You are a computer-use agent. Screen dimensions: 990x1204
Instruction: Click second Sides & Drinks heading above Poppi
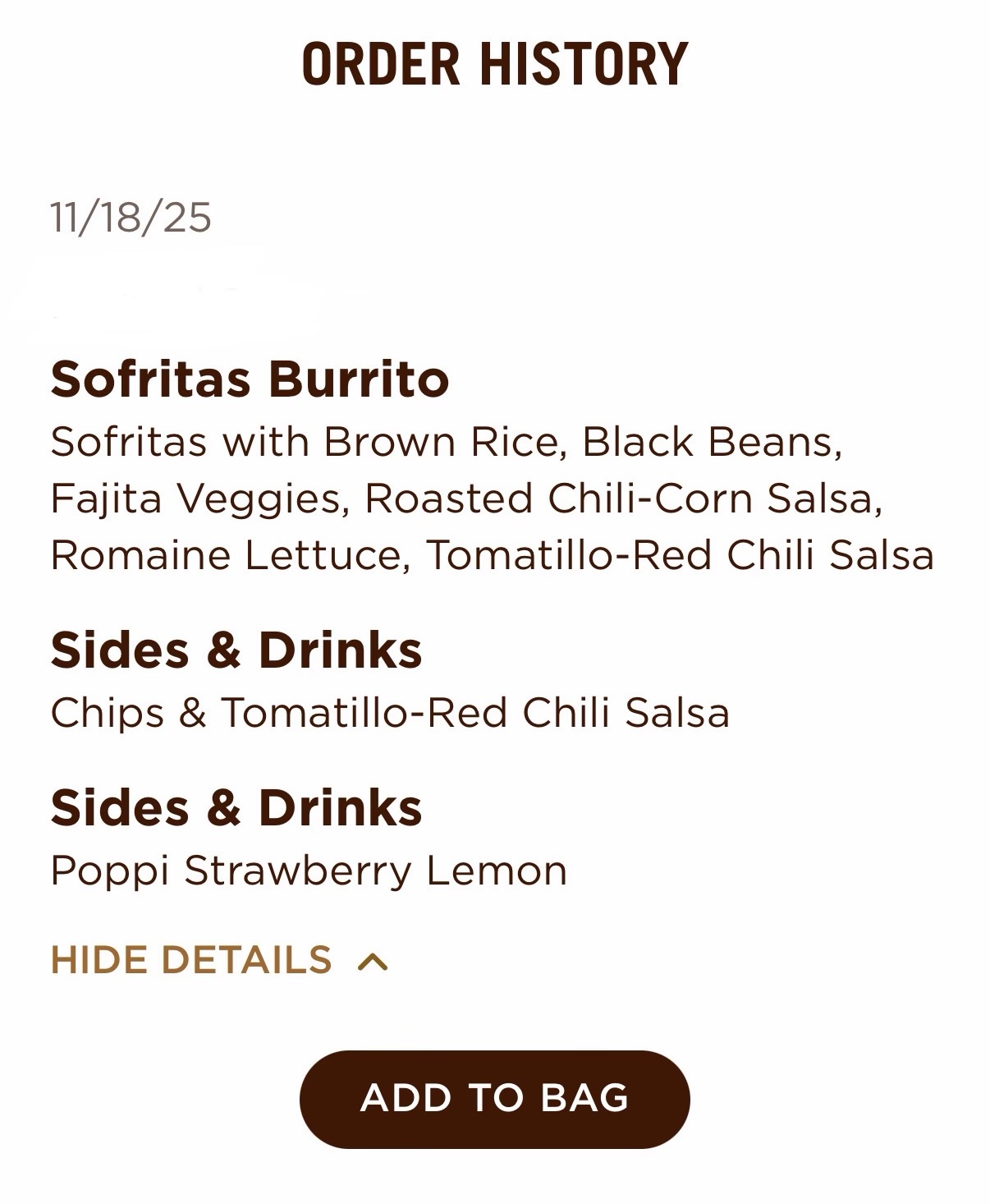(236, 807)
